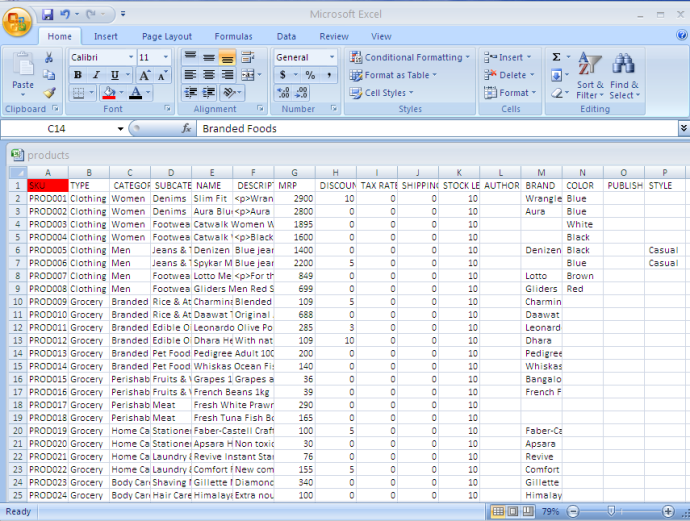The width and height of the screenshot is (690, 521).
Task: Toggle Wrap Text
Action: click(248, 57)
